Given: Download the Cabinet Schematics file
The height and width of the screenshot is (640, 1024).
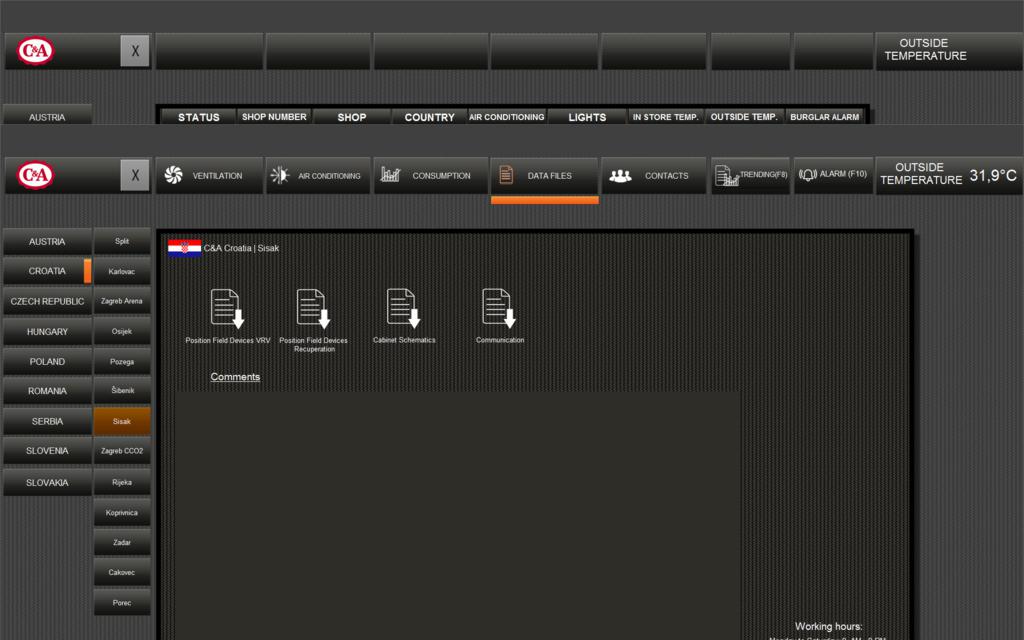Looking at the screenshot, I should click(403, 308).
